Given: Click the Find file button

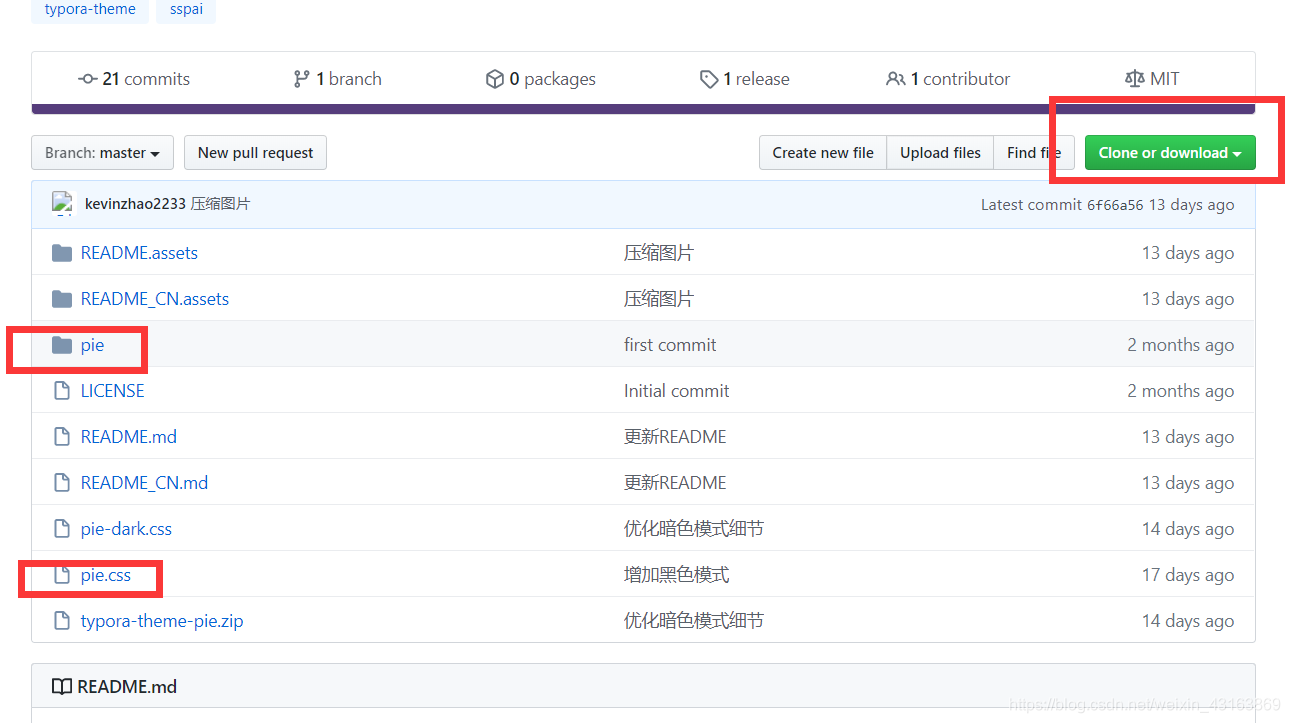Looking at the screenshot, I should 1034,153.
